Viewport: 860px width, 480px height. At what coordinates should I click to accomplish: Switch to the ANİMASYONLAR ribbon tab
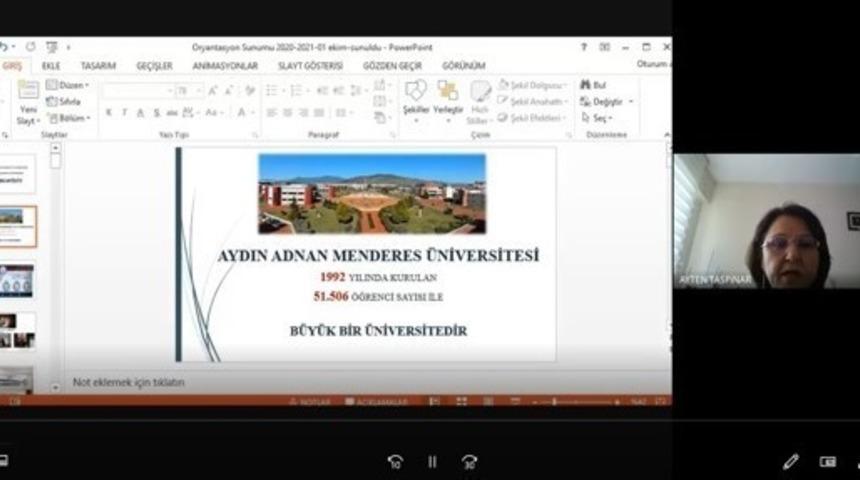(225, 66)
